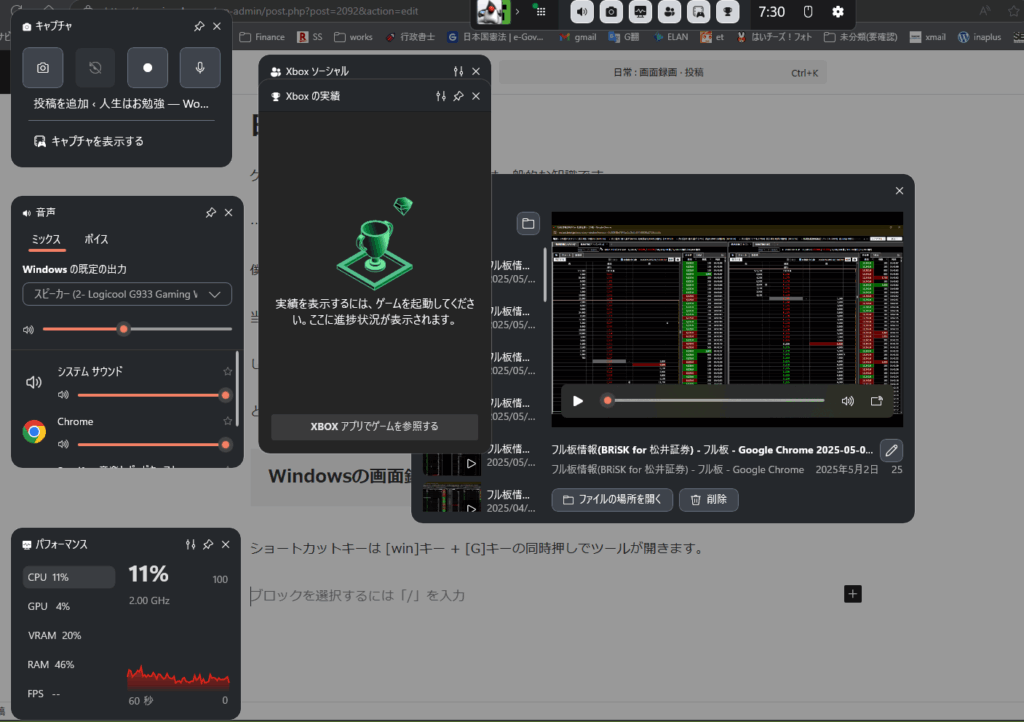Click the share/export icon in video player
Screen dimensions: 1024x722
point(877,401)
